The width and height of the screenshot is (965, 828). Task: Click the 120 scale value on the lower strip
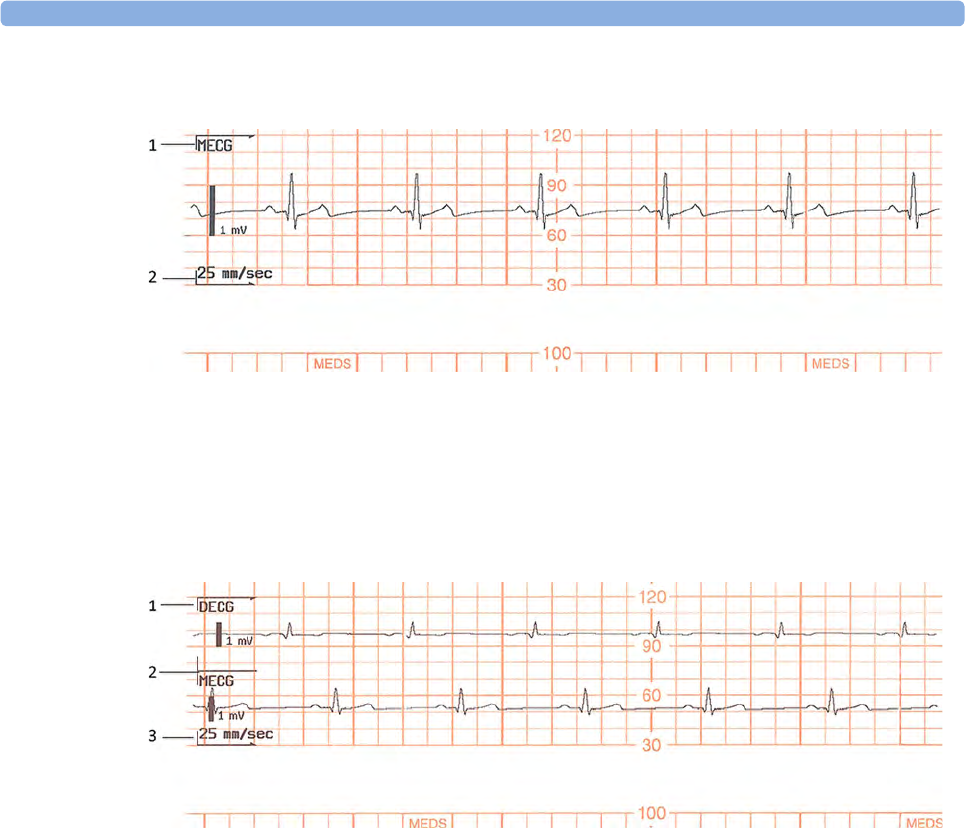point(652,597)
